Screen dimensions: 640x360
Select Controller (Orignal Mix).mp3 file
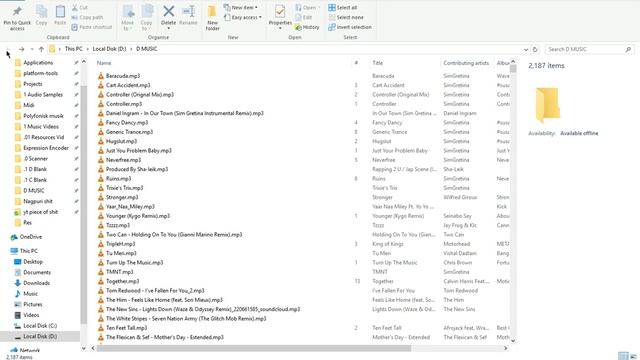point(140,95)
